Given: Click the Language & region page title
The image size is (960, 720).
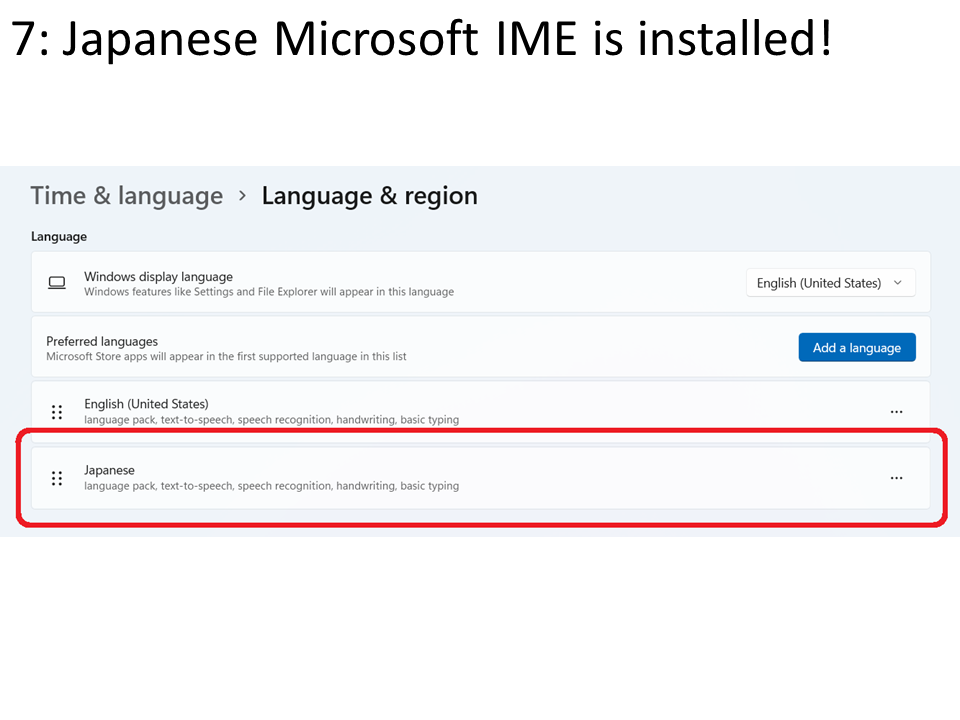Looking at the screenshot, I should [x=370, y=196].
